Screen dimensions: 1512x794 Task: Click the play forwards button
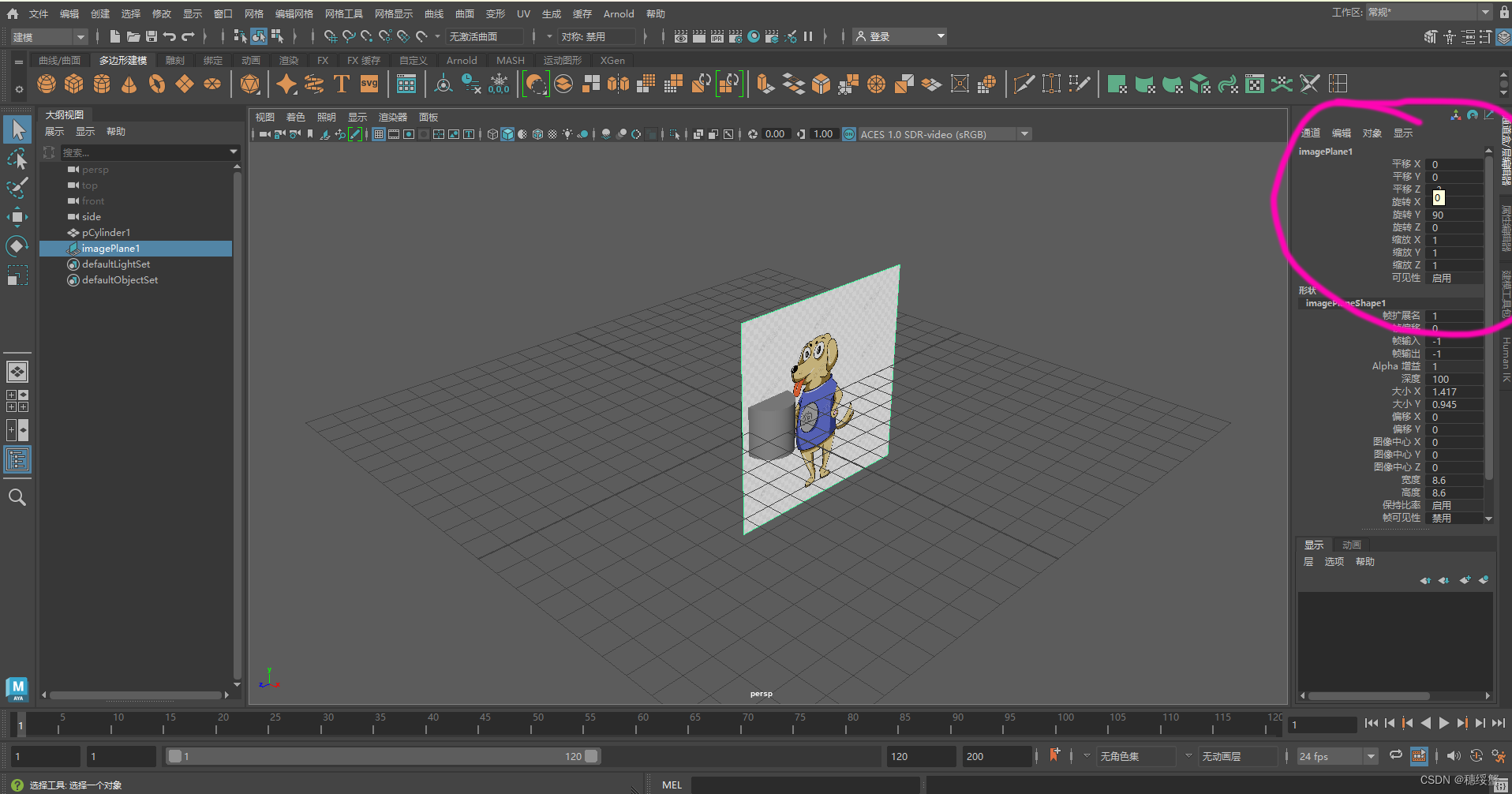point(1443,723)
